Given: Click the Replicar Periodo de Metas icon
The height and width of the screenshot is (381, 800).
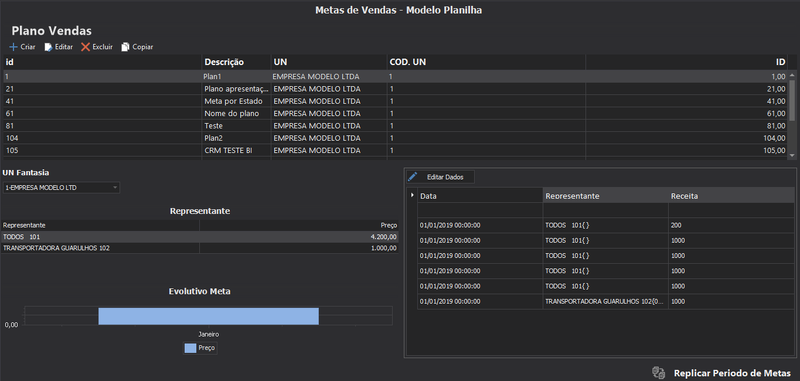Looking at the screenshot, I should (x=659, y=372).
